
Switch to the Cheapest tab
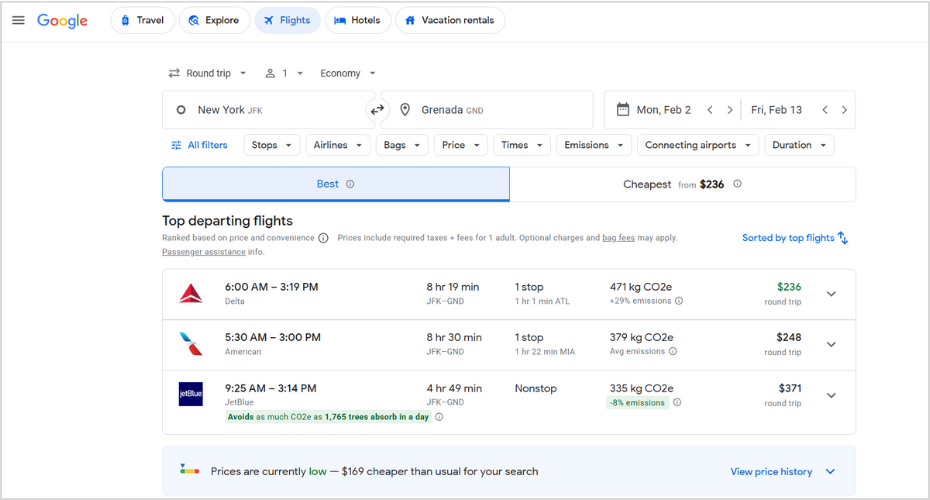[682, 184]
